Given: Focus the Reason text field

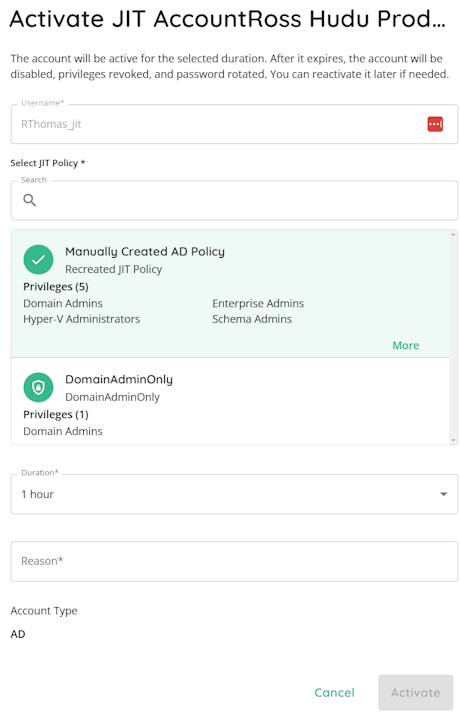Looking at the screenshot, I should pyautogui.click(x=234, y=561).
